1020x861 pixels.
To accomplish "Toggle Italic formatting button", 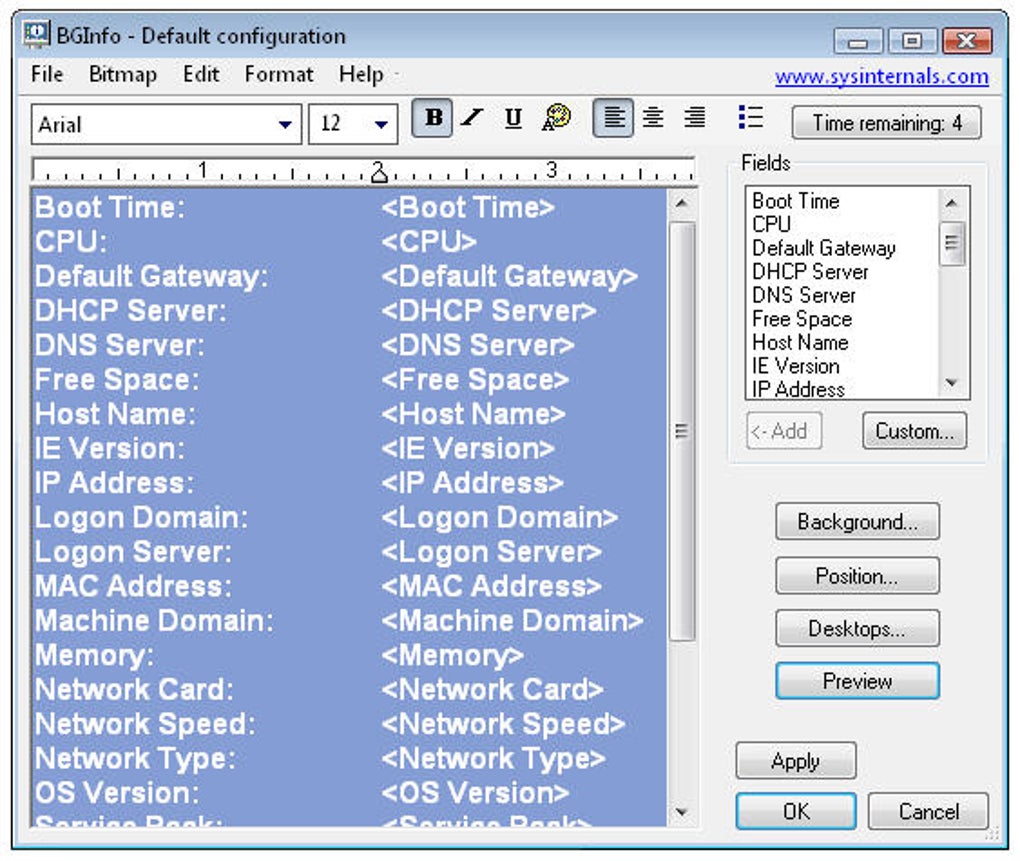I will (x=472, y=118).
